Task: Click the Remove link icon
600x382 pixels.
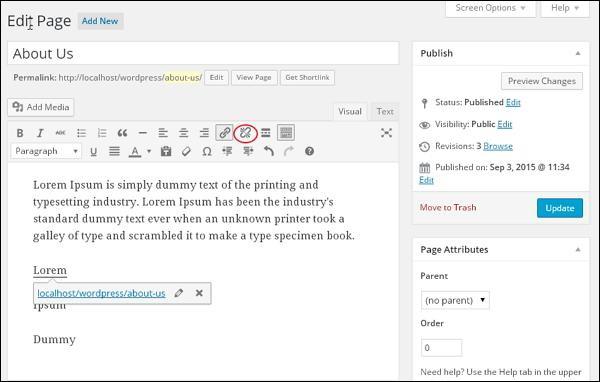Action: click(245, 133)
